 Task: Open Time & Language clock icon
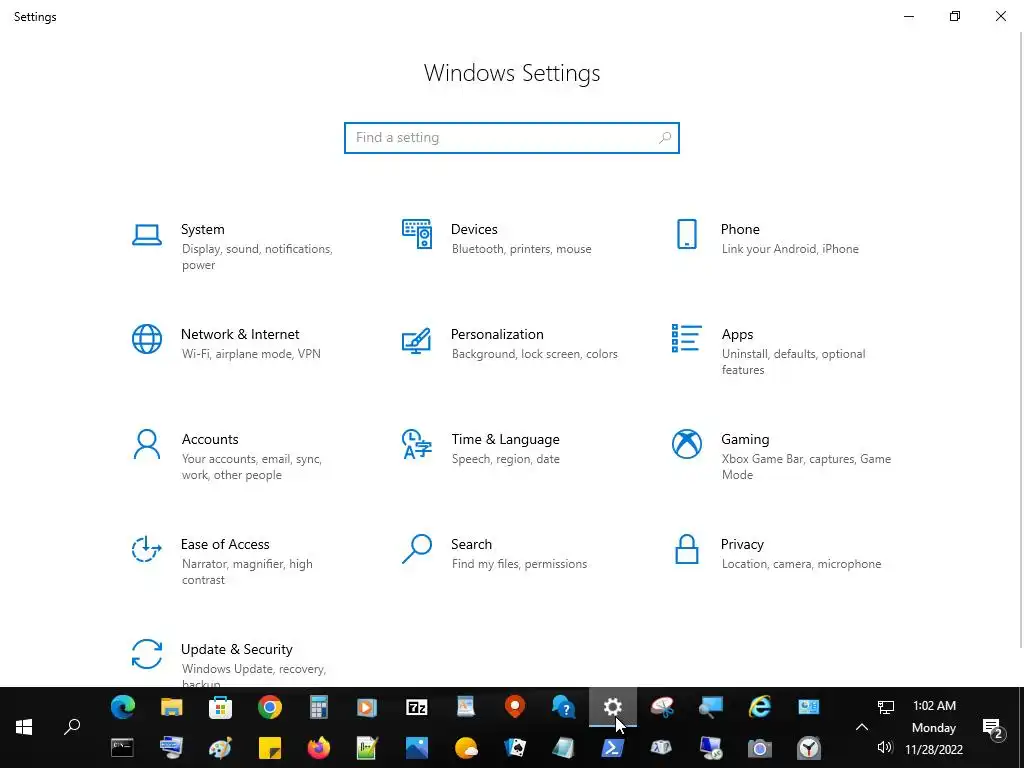417,444
